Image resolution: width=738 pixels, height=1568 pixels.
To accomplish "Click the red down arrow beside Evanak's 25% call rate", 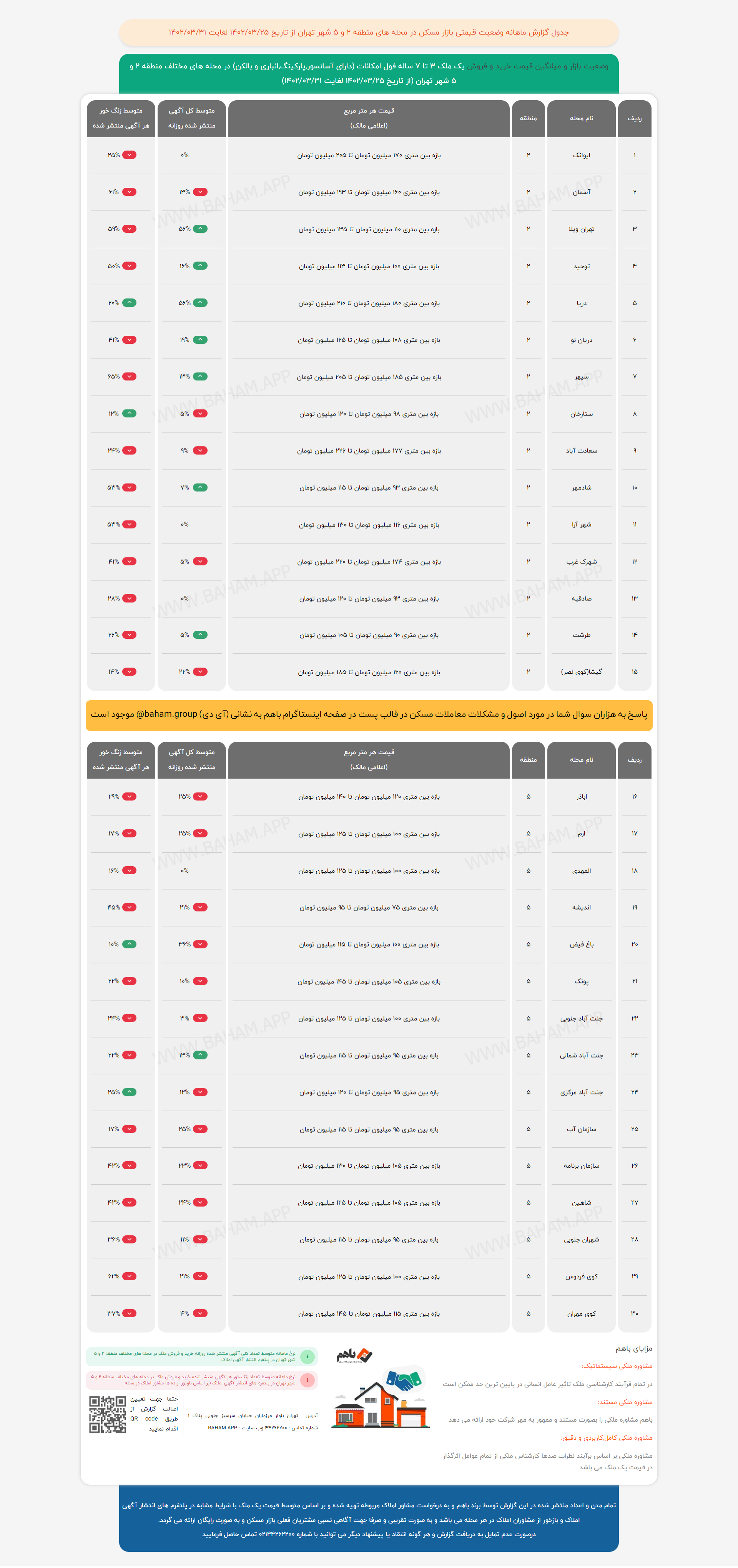I will (x=129, y=154).
